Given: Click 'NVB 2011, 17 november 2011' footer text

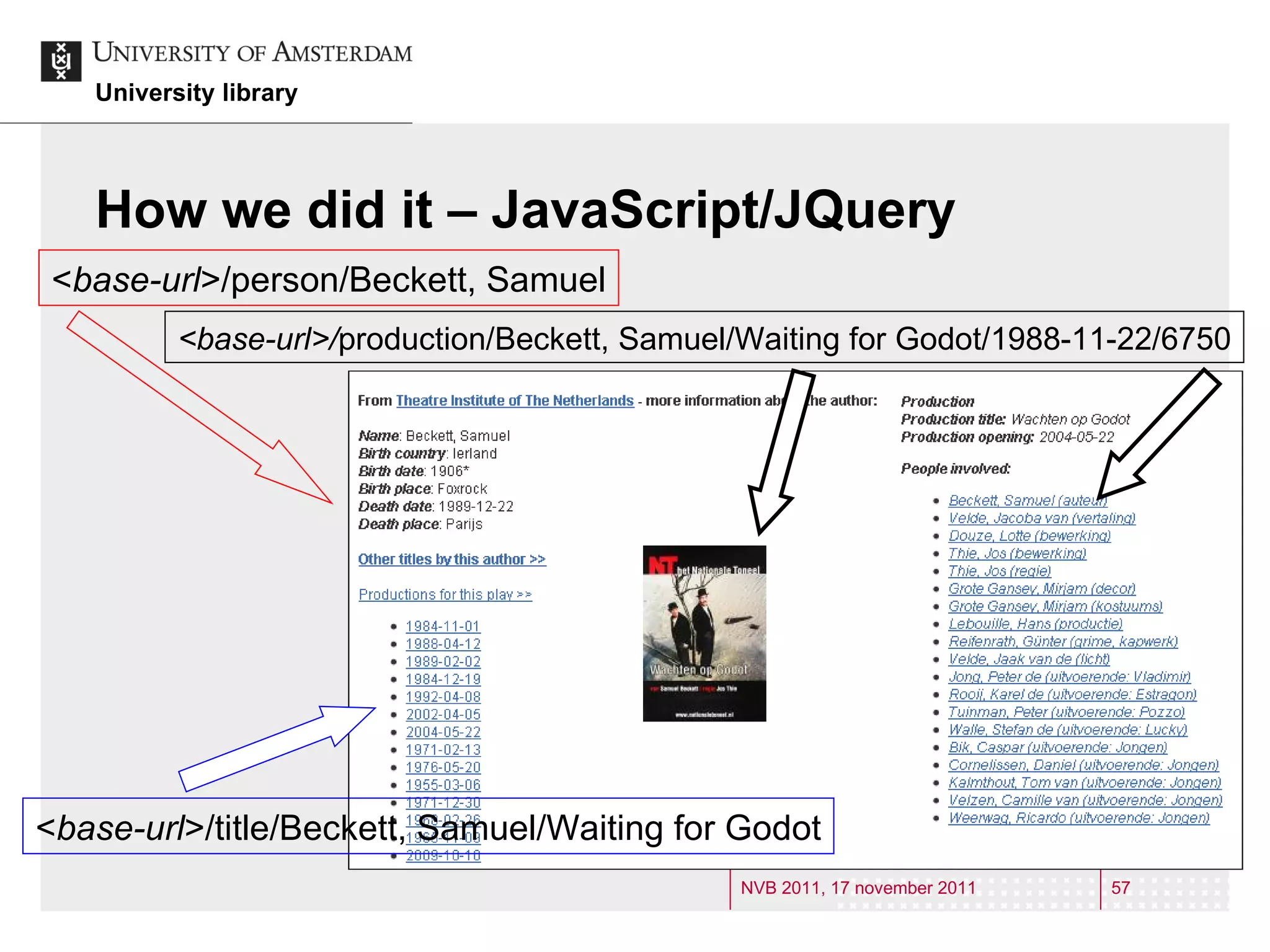Looking at the screenshot, I should (x=858, y=888).
